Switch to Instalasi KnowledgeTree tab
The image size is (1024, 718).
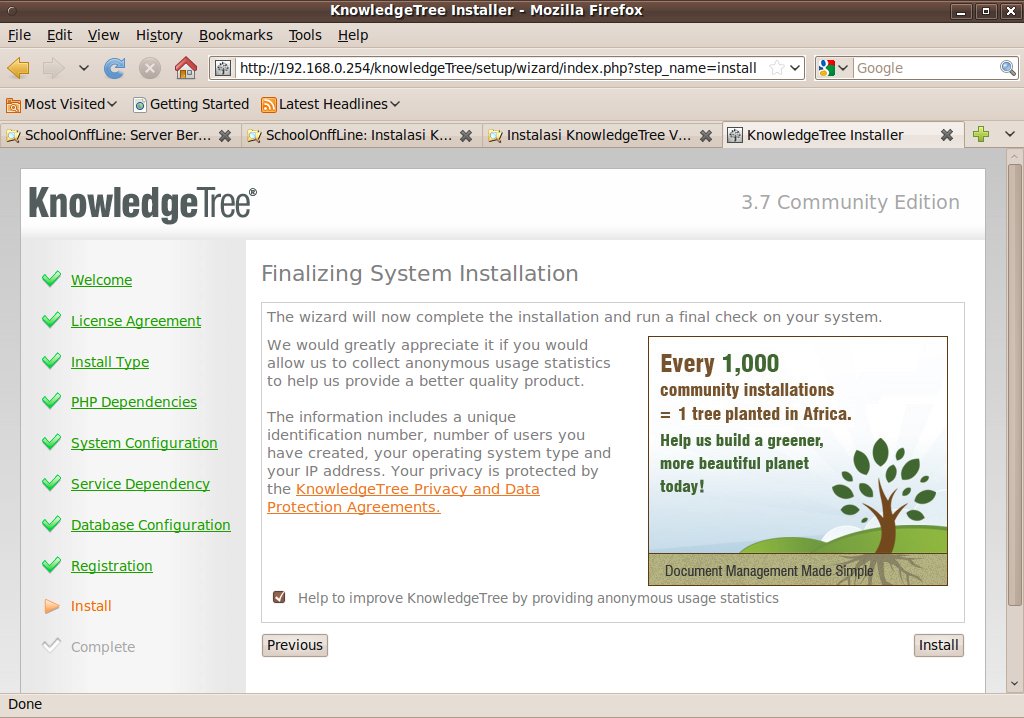tap(598, 135)
